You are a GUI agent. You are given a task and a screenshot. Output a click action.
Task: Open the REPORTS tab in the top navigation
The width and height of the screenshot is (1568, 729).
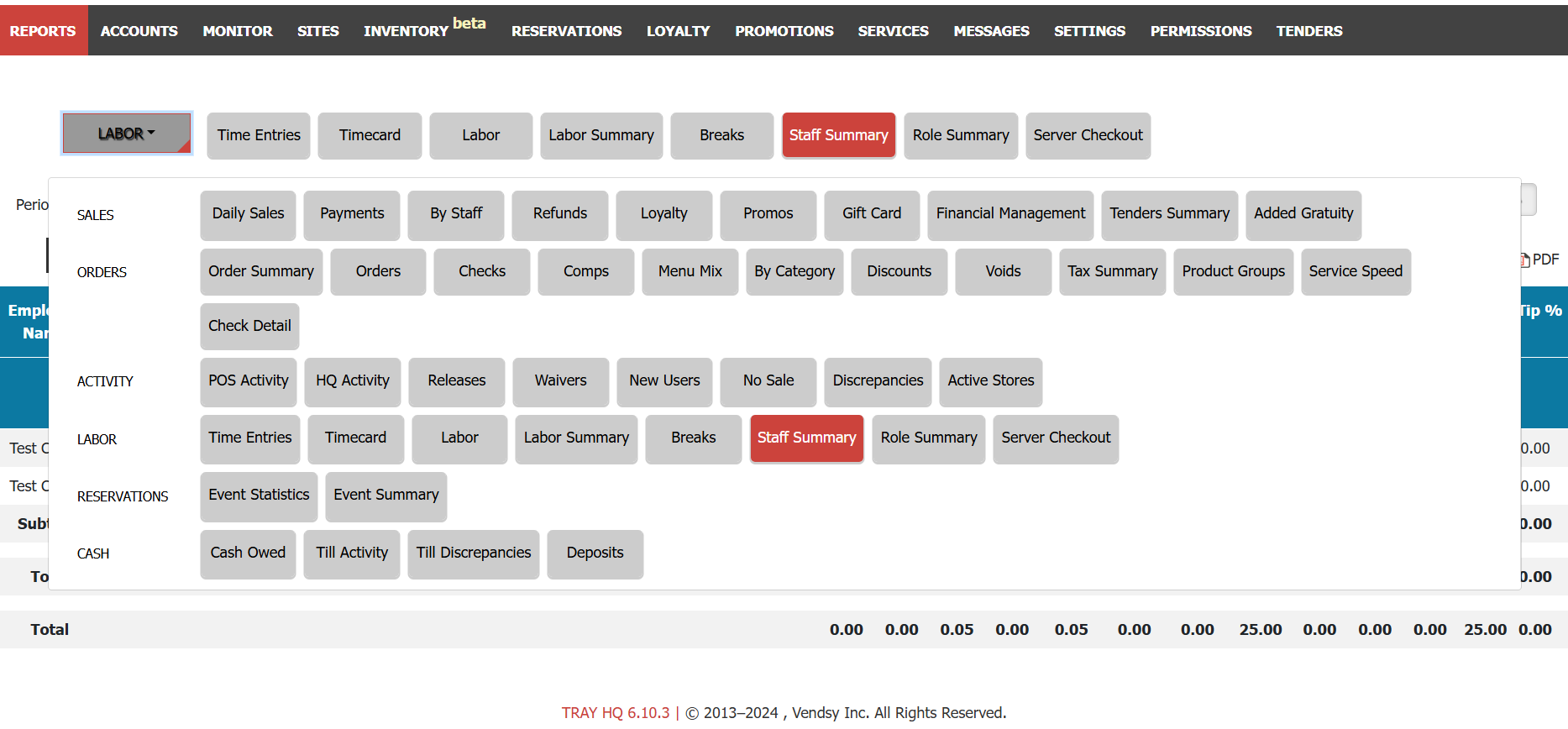point(43,31)
